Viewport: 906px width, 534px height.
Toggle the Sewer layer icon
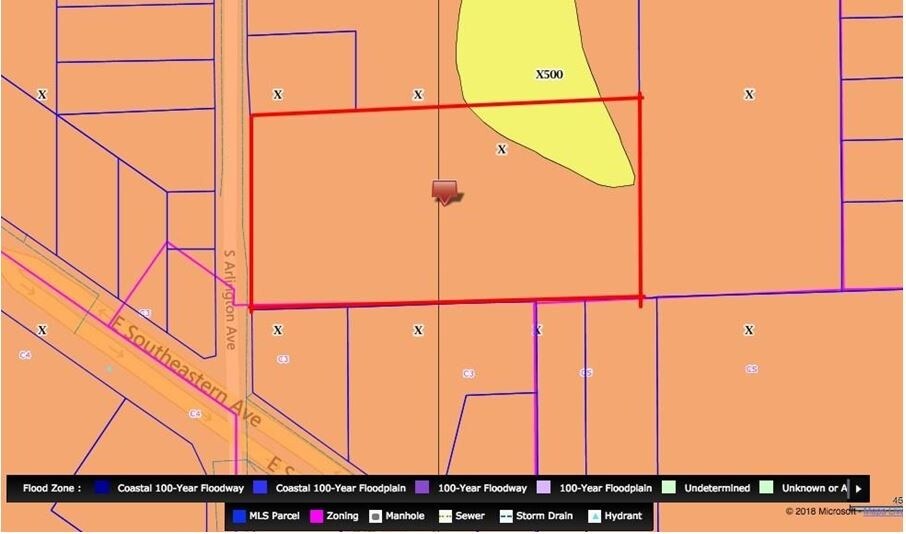445,516
